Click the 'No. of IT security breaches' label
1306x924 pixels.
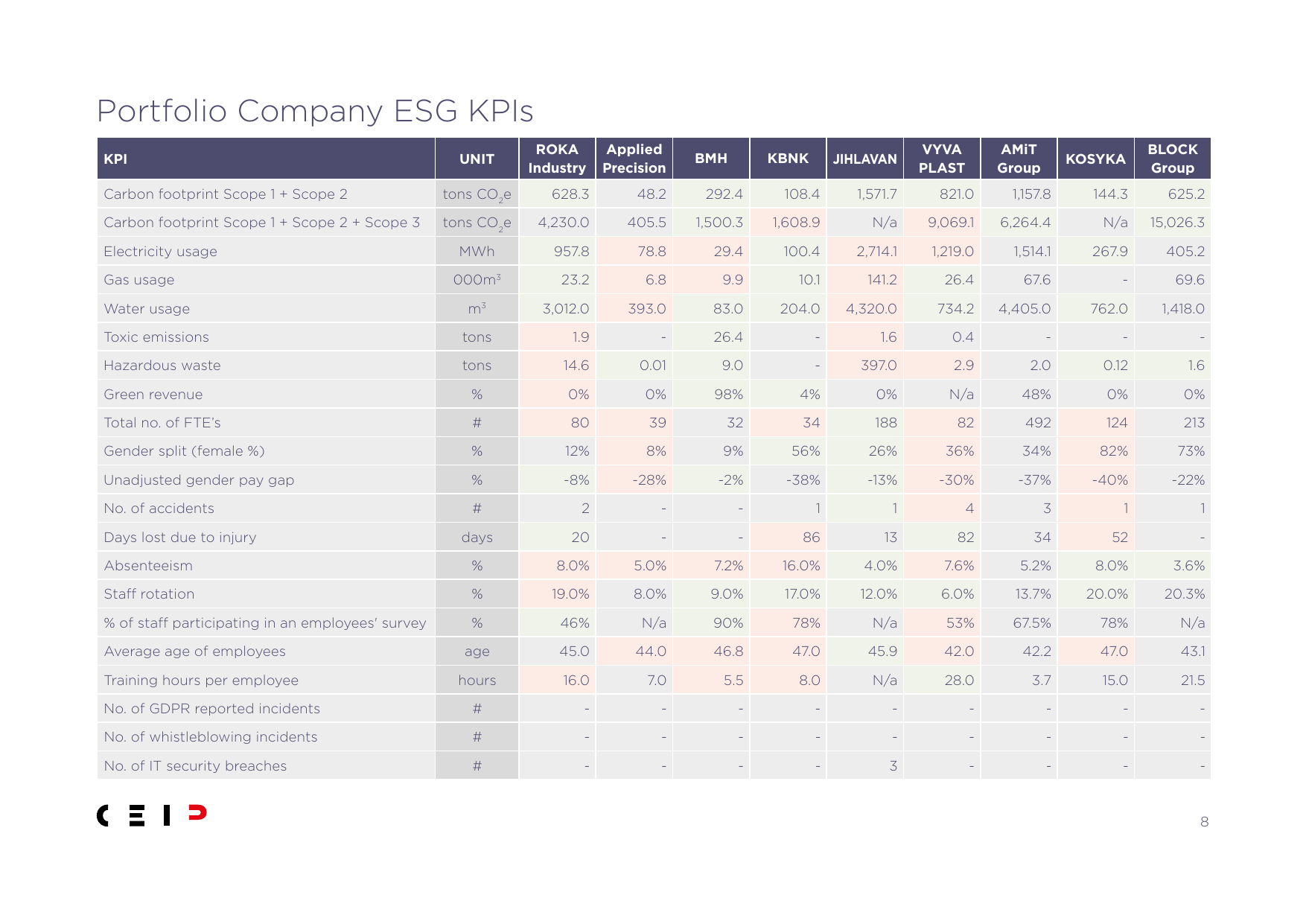[x=195, y=766]
